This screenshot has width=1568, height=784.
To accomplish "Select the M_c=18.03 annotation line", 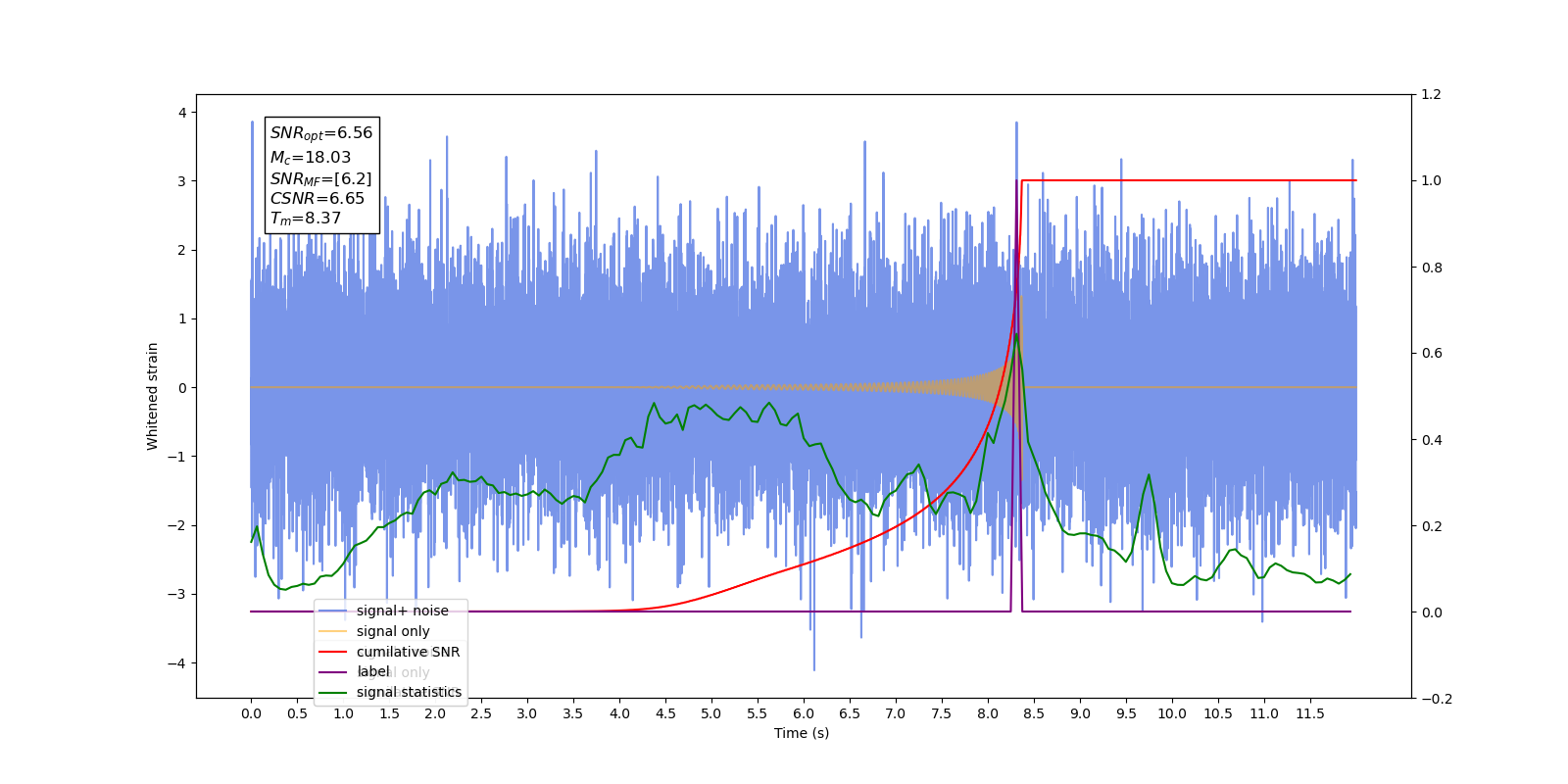I will click(311, 157).
